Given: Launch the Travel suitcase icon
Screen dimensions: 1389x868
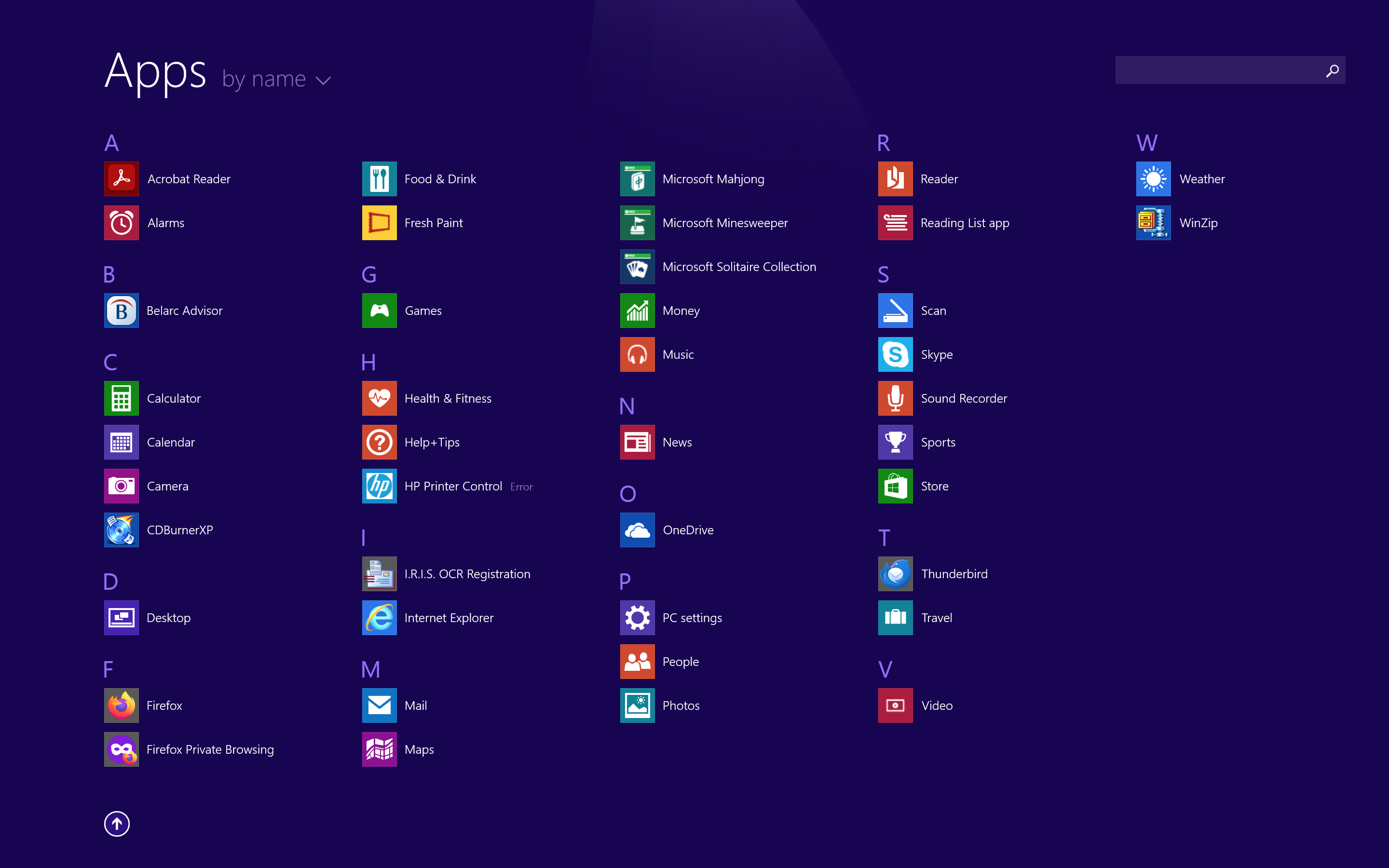Looking at the screenshot, I should [896, 618].
